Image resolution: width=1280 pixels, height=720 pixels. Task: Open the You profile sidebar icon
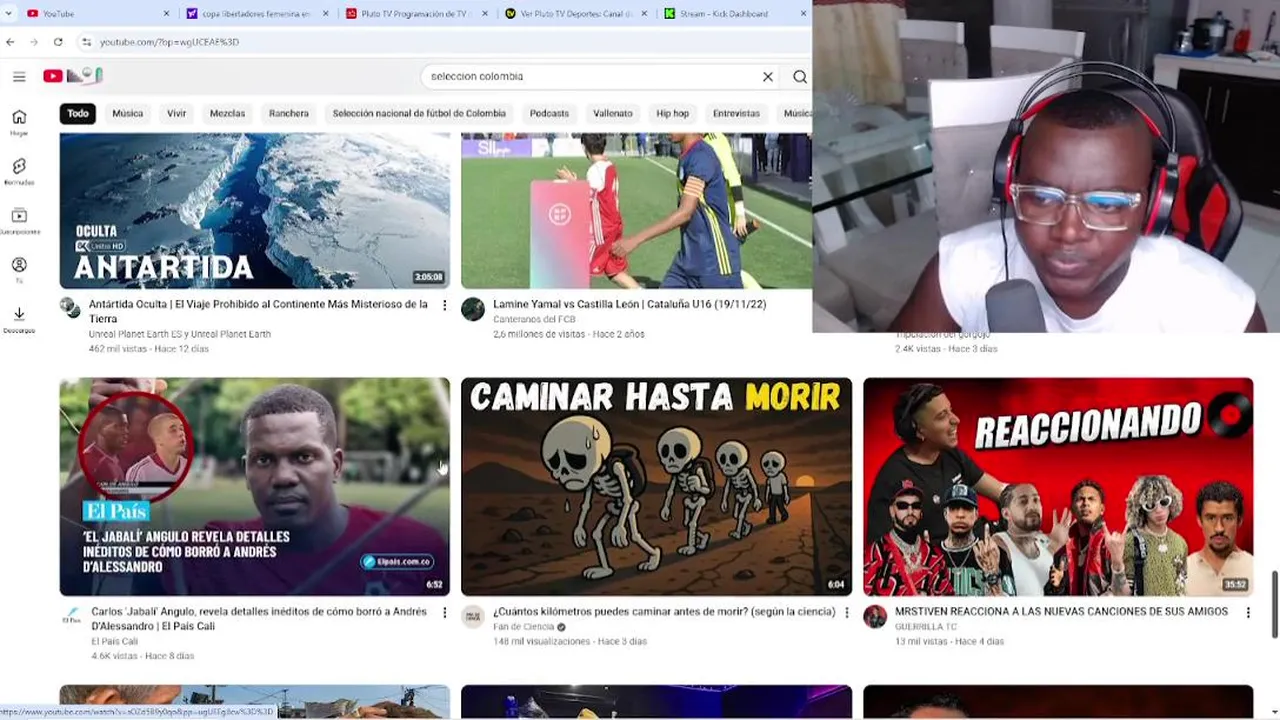point(19,270)
